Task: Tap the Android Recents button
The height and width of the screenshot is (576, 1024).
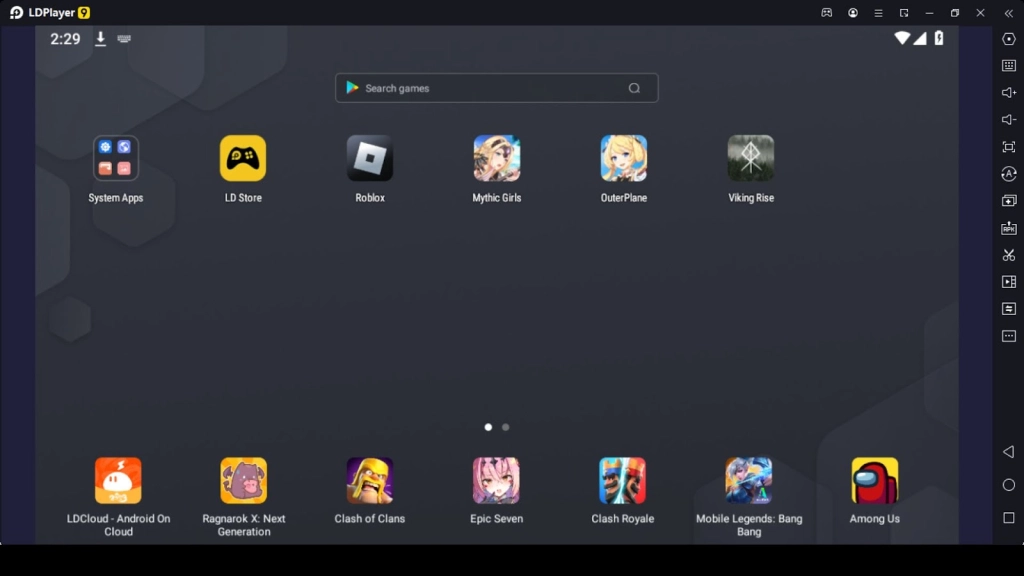Action: tap(1009, 518)
